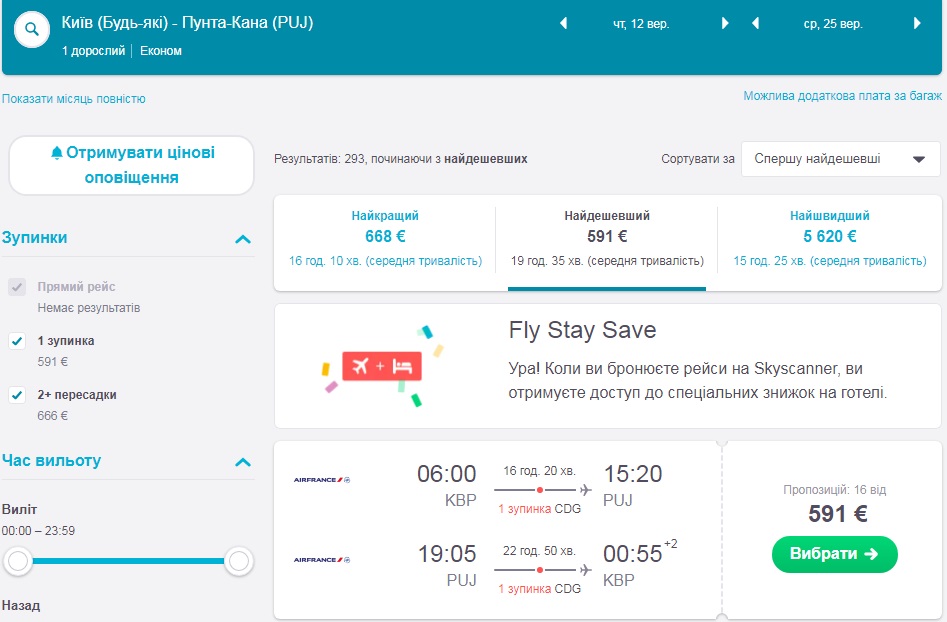Click the search magnifier icon
Image resolution: width=947 pixels, height=622 pixels.
[32, 30]
